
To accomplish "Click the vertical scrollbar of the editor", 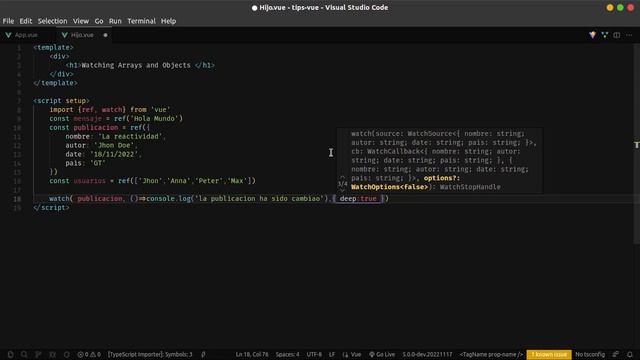I will coord(636,143).
